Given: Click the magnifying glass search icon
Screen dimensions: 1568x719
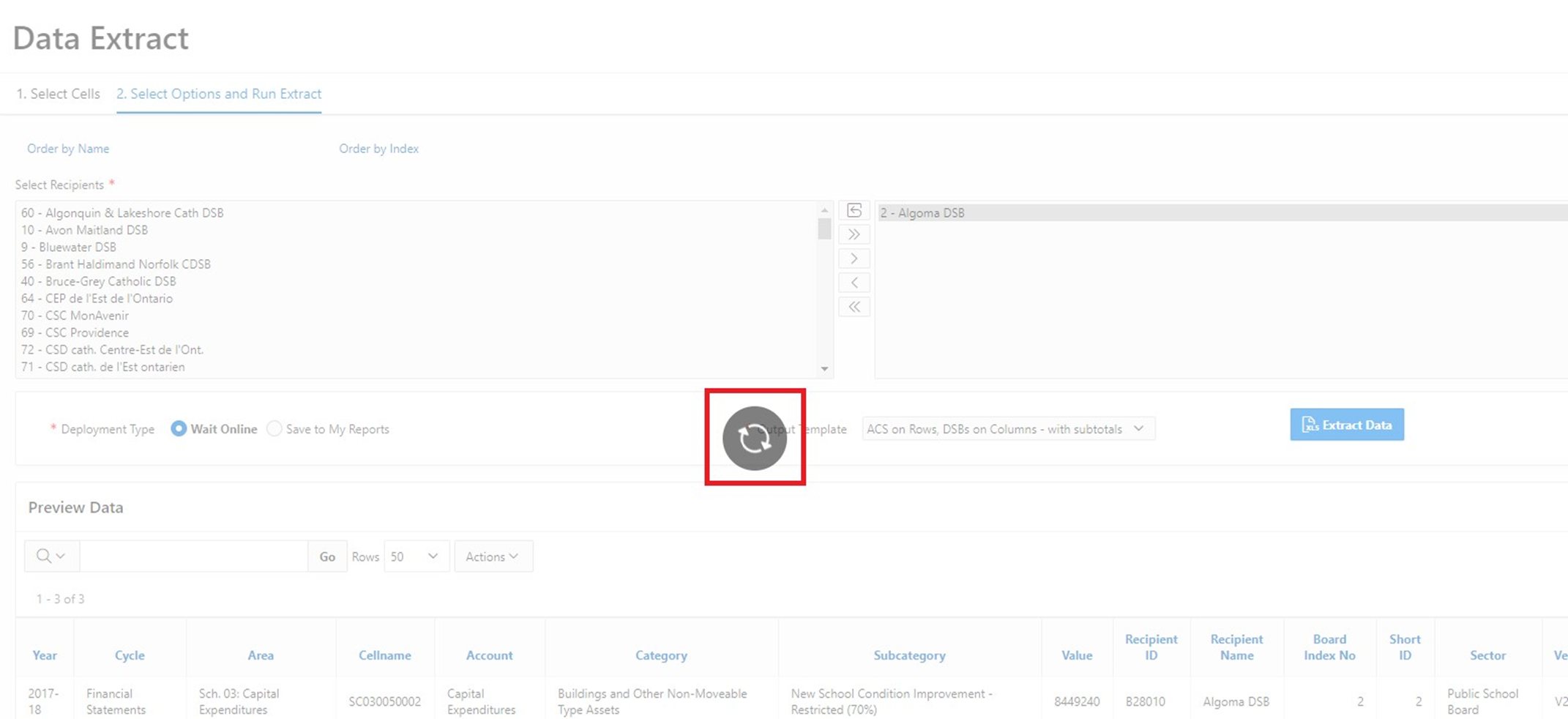Looking at the screenshot, I should coord(44,556).
